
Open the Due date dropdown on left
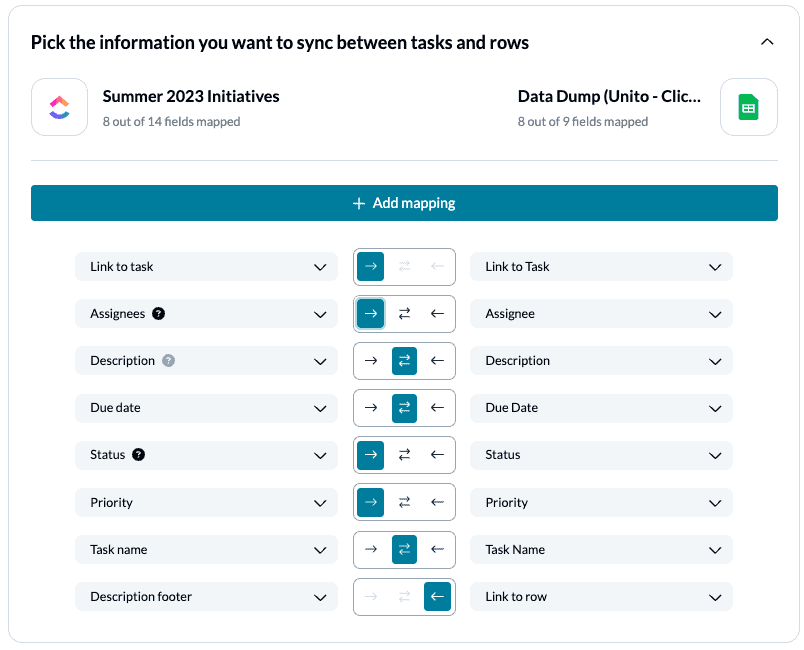[x=206, y=408]
